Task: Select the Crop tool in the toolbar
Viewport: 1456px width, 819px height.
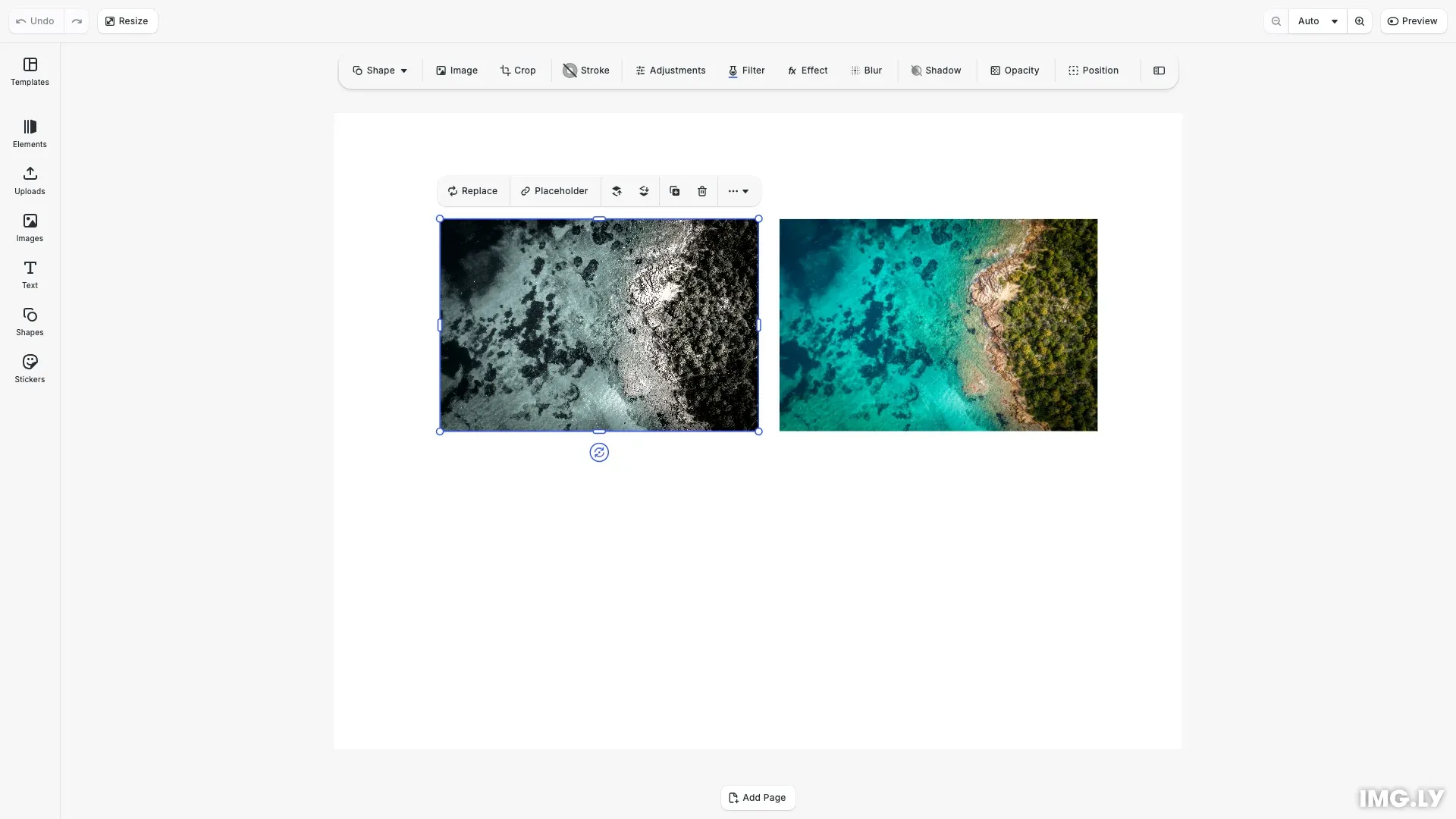Action: coord(518,70)
